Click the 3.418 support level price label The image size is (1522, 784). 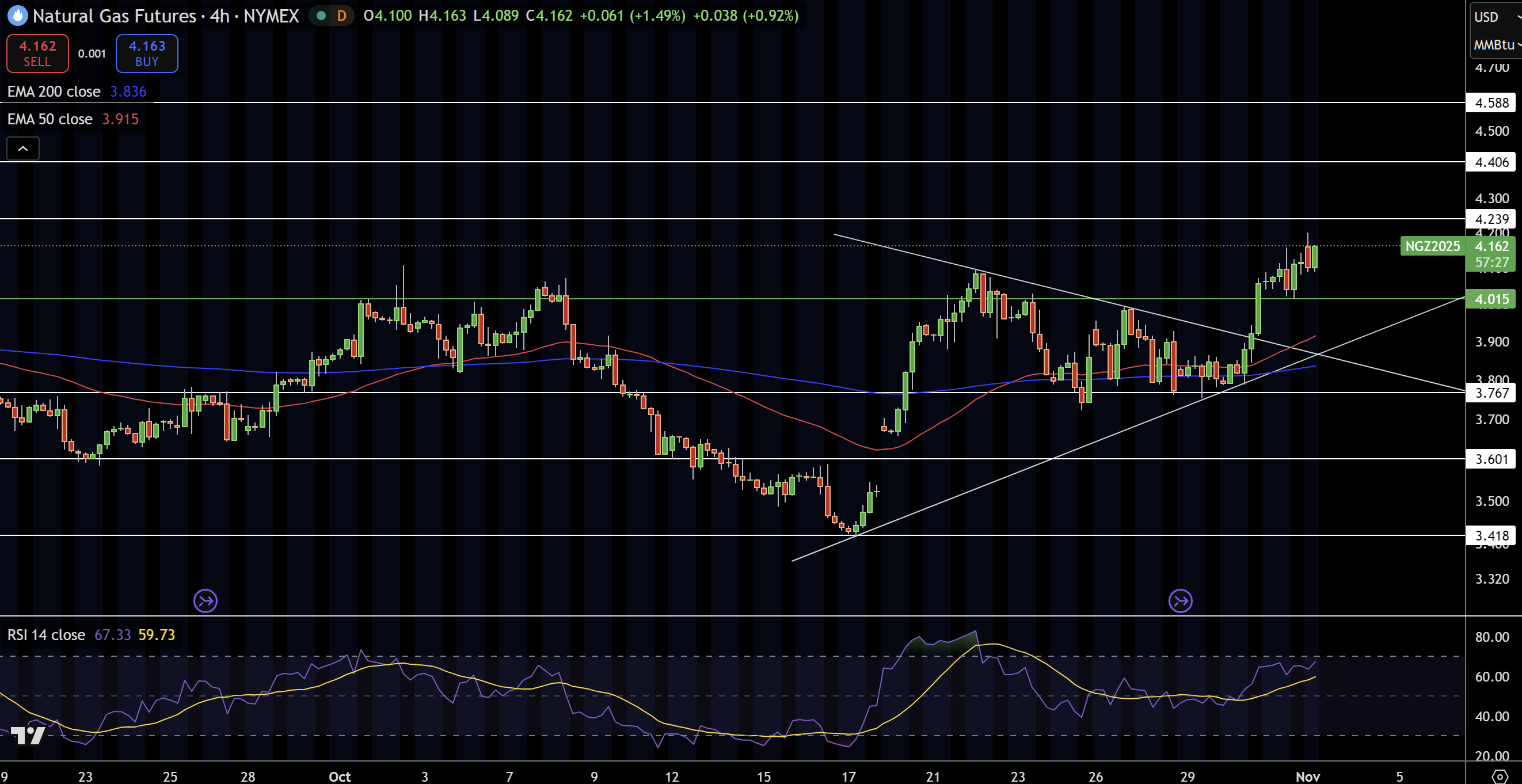(1491, 536)
